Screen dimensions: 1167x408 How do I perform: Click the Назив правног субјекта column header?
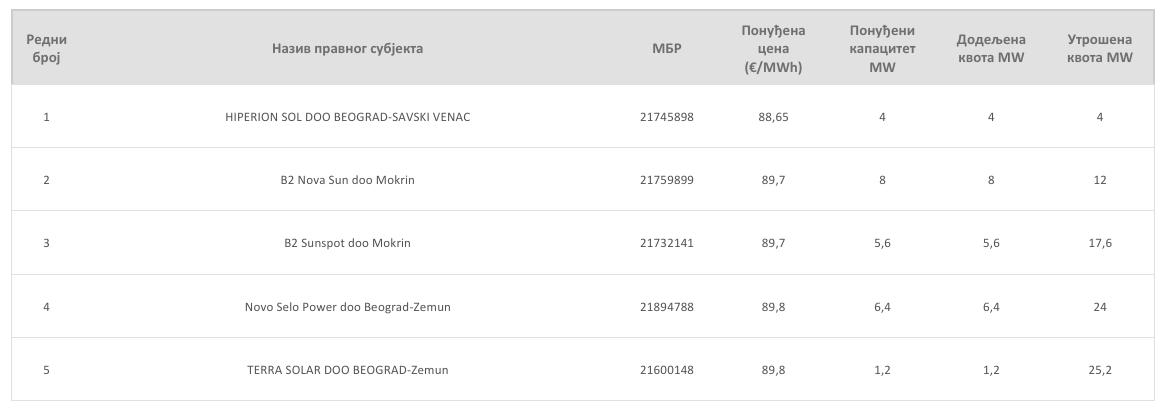[347, 49]
